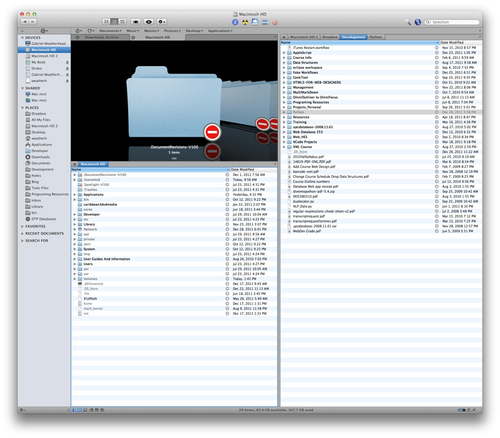Select the Python path tab
500x438 pixels.
(375, 37)
